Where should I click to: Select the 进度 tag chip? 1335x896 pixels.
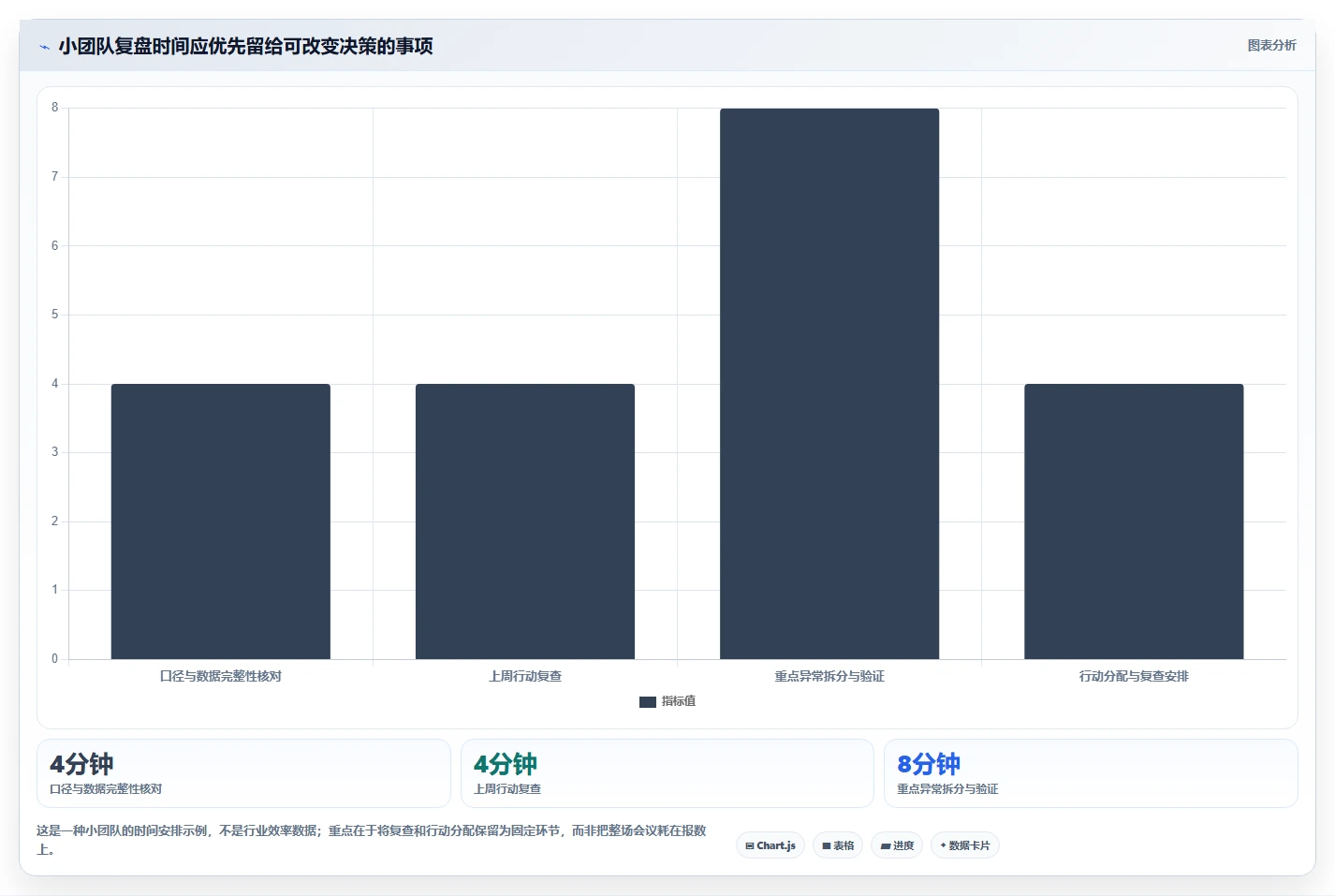tap(897, 845)
